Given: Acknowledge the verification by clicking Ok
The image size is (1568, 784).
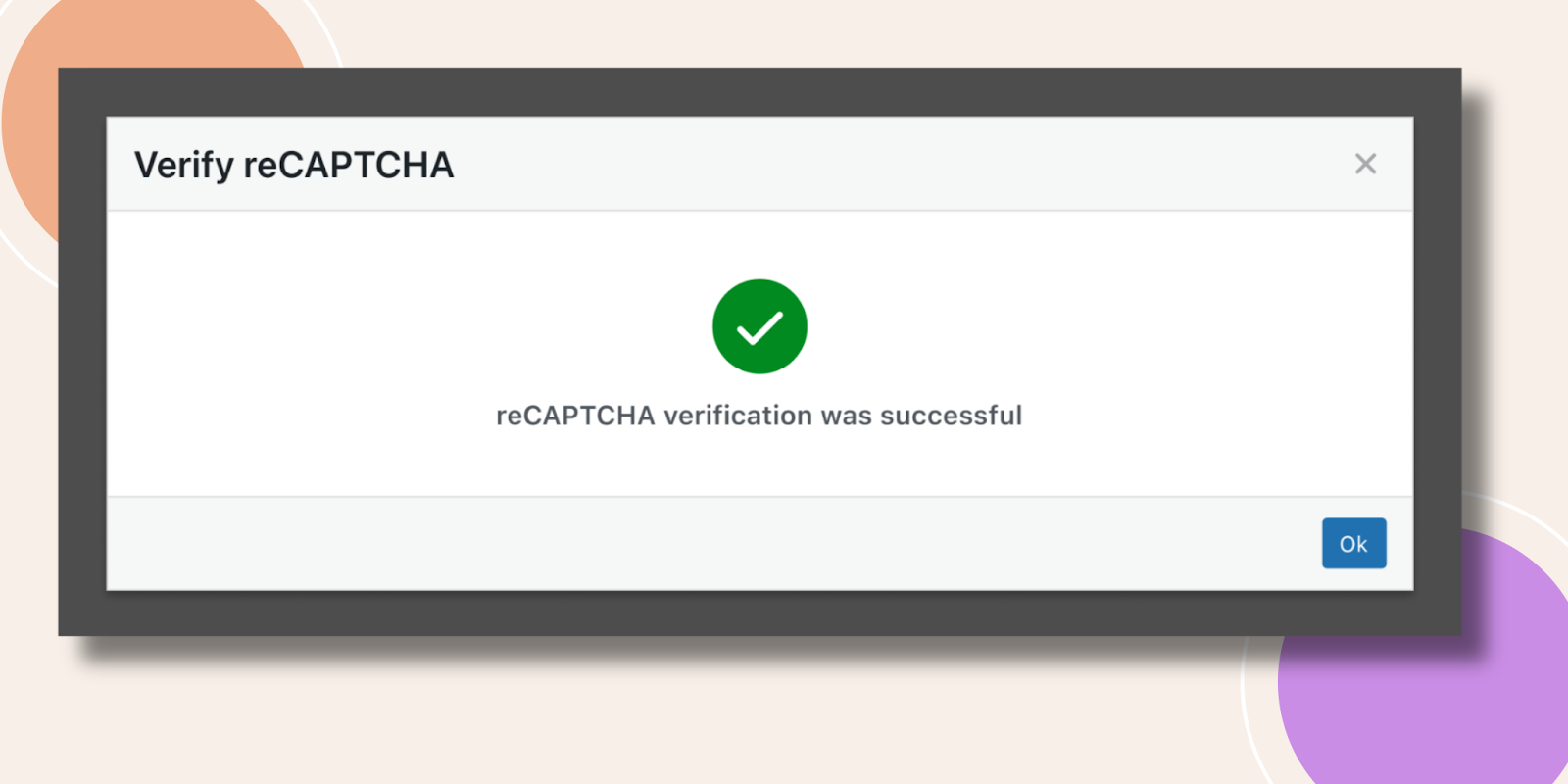Looking at the screenshot, I should click(1353, 543).
